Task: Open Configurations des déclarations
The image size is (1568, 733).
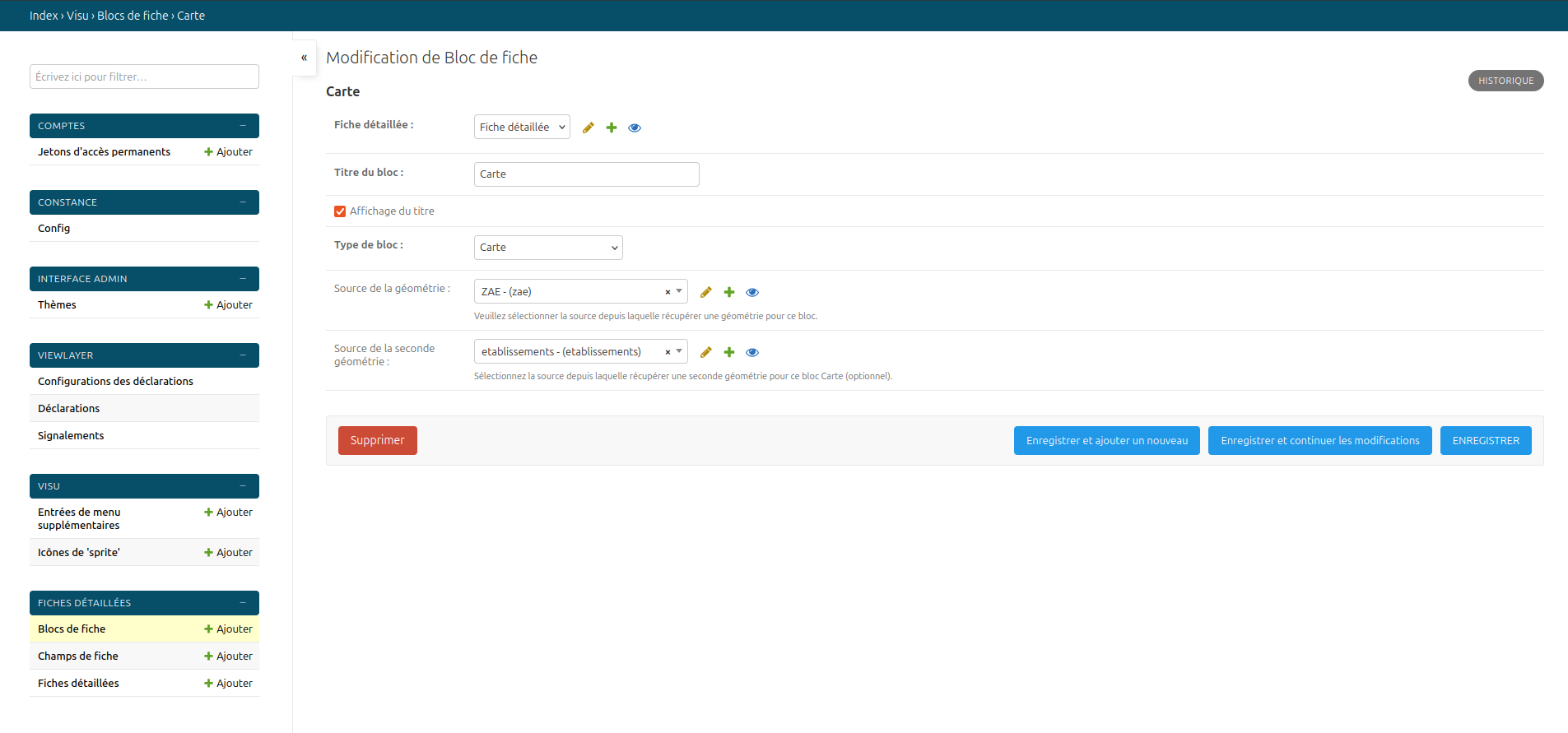Action: pos(115,382)
